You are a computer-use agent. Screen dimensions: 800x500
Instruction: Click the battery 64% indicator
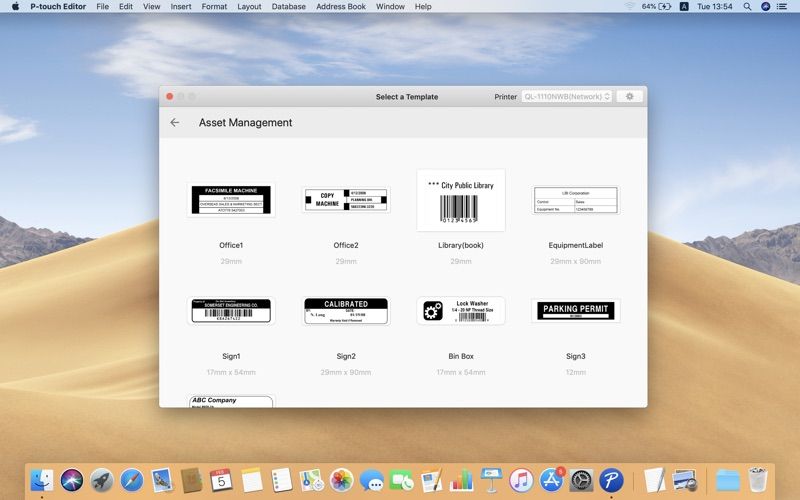(x=656, y=7)
